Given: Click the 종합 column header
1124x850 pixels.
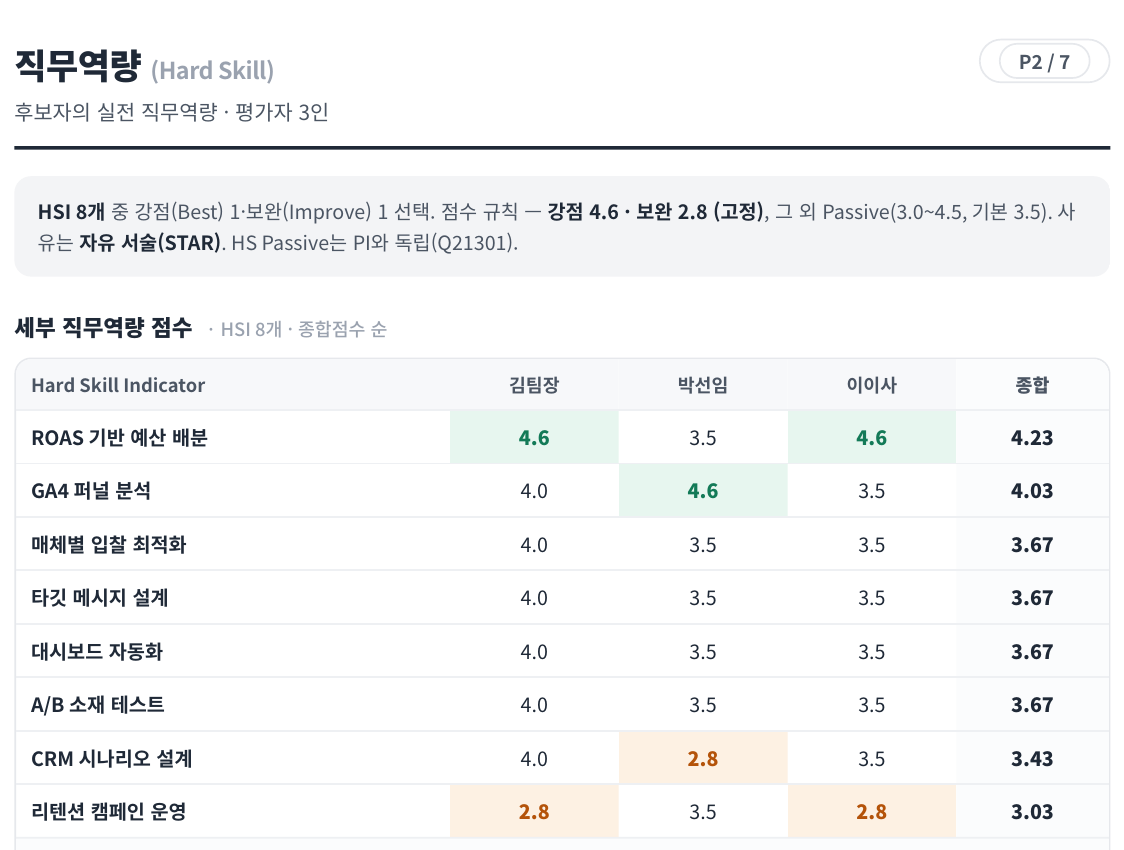Looking at the screenshot, I should [x=1032, y=386].
